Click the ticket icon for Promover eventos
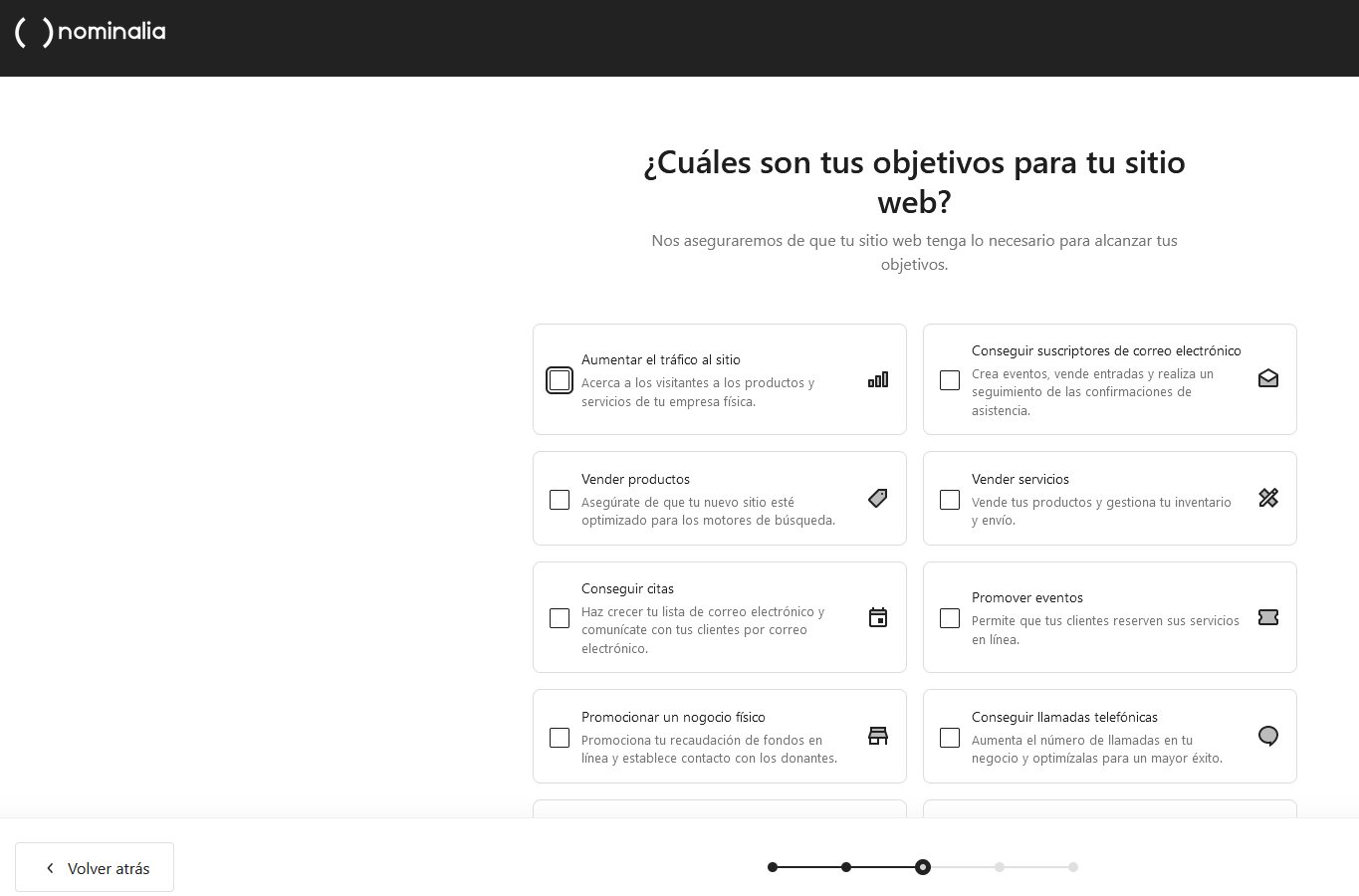Image resolution: width=1359 pixels, height=896 pixels. [1268, 617]
